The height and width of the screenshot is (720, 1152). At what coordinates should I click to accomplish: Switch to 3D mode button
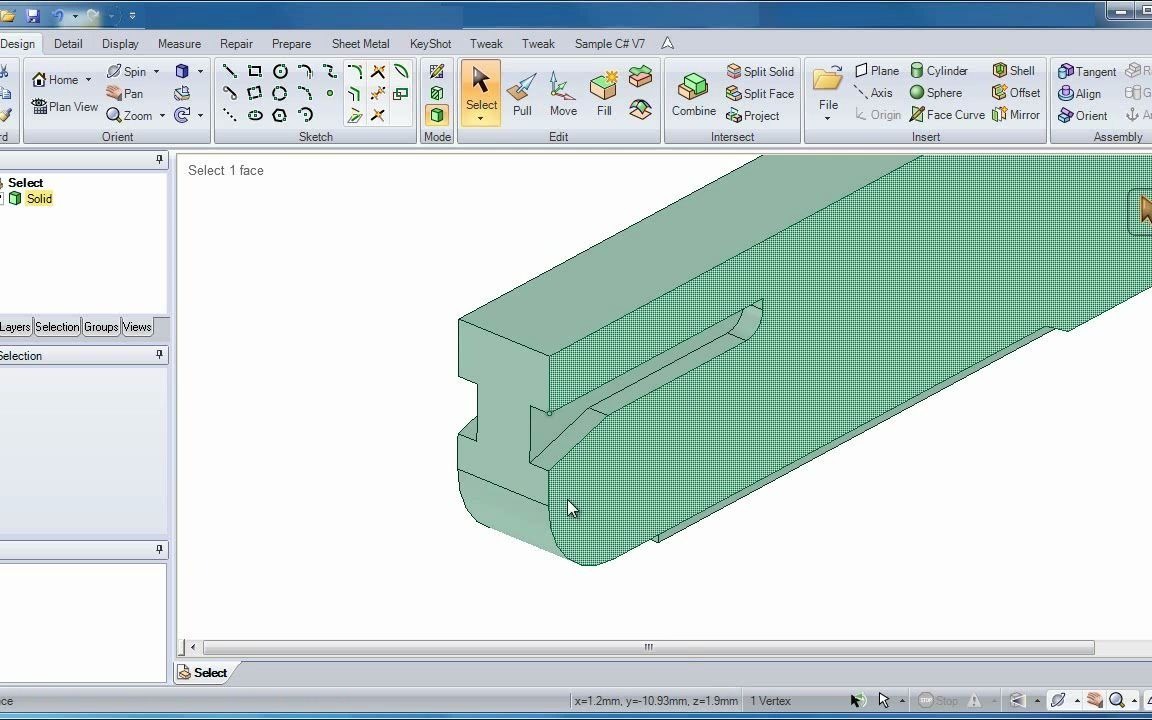(x=437, y=115)
